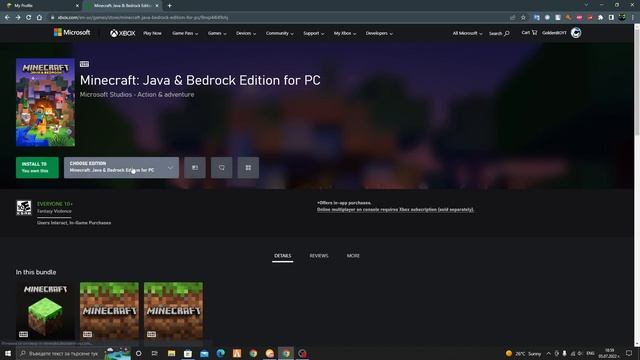
Task: Expand the Developers menu
Action: point(379,33)
